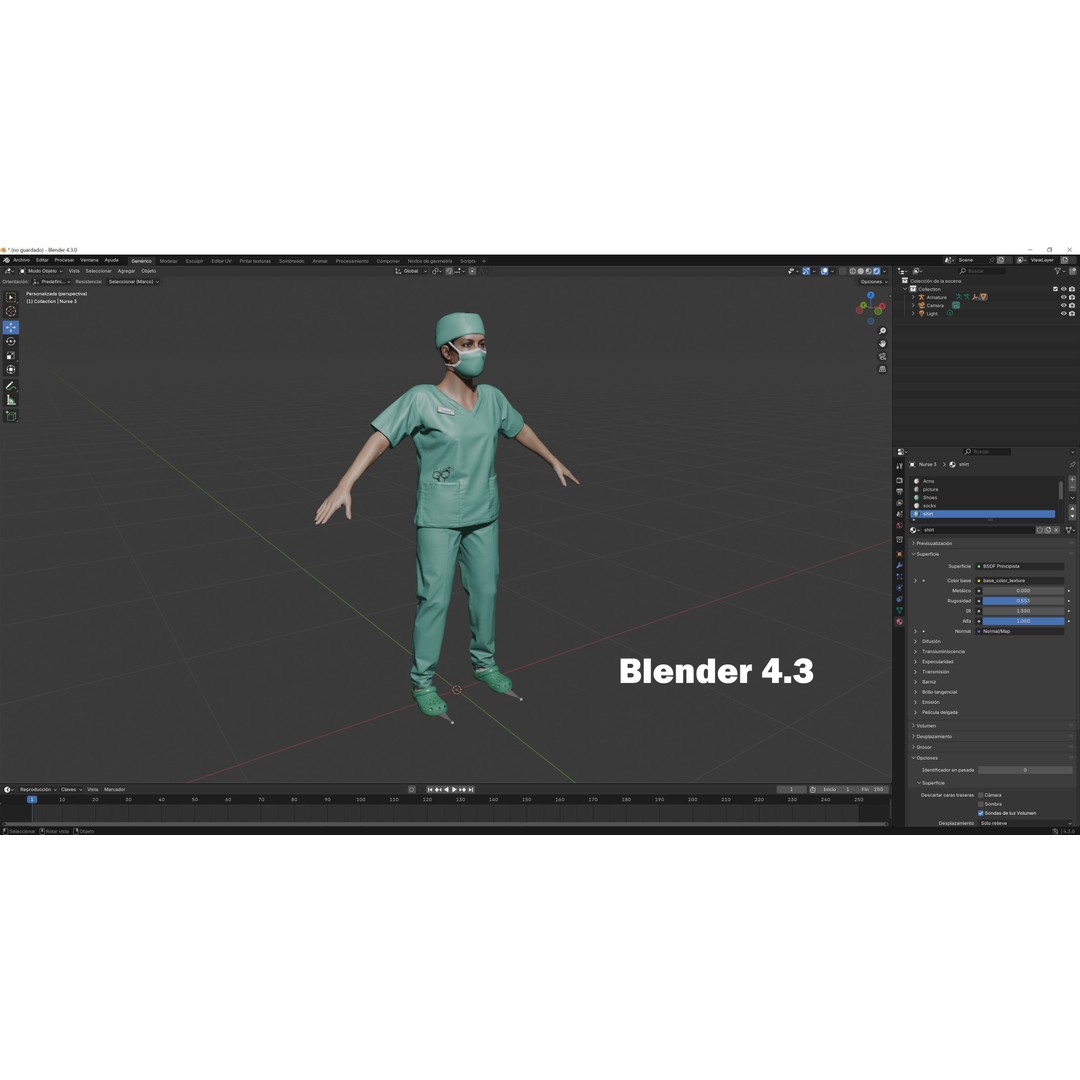Open the viewport Agregar menu
The width and height of the screenshot is (1080, 1080).
tap(126, 271)
